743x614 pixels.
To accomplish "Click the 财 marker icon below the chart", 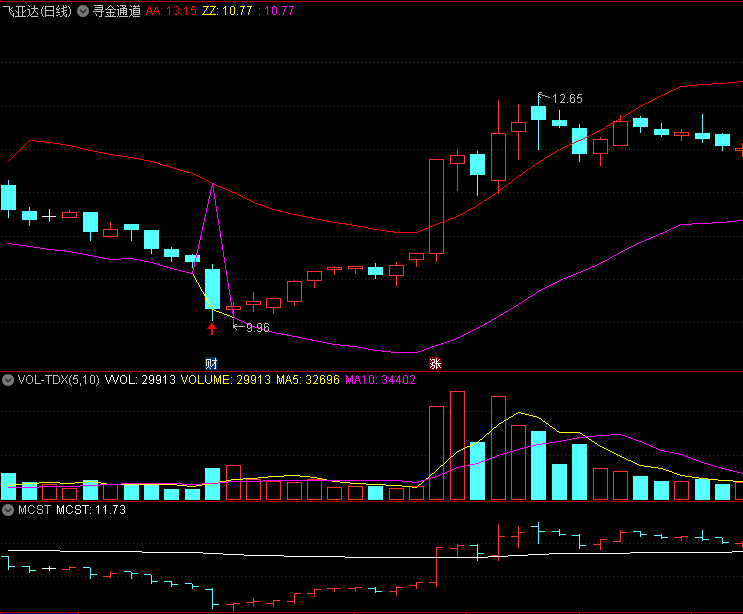I will click(211, 363).
